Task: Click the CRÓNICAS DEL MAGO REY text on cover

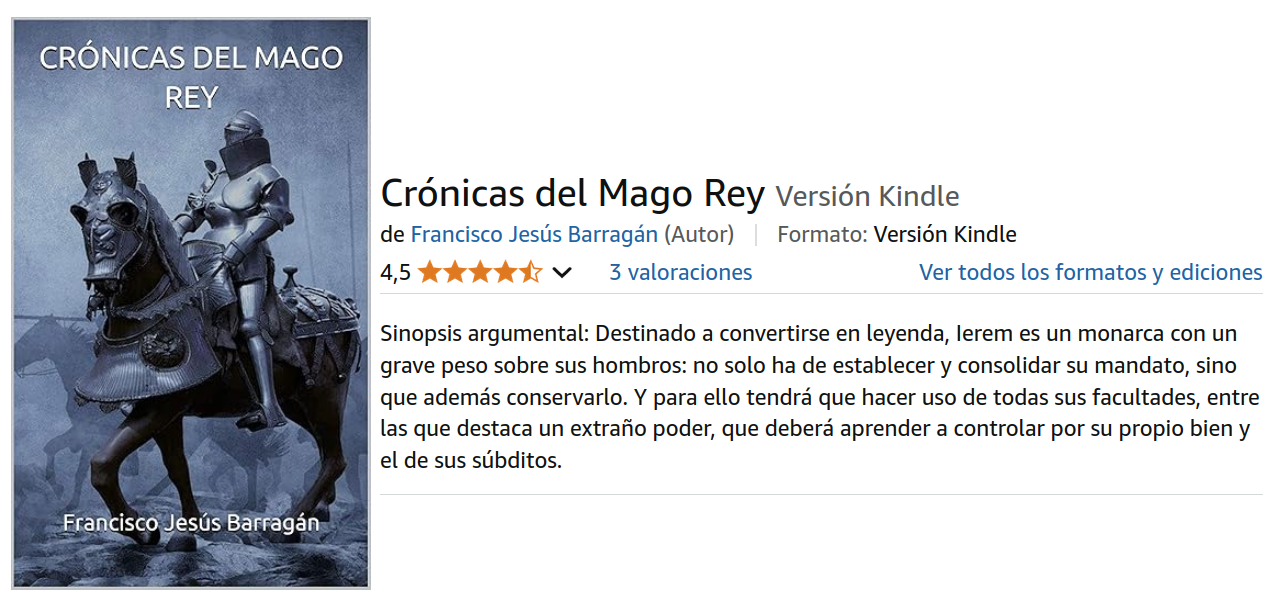Action: point(191,76)
